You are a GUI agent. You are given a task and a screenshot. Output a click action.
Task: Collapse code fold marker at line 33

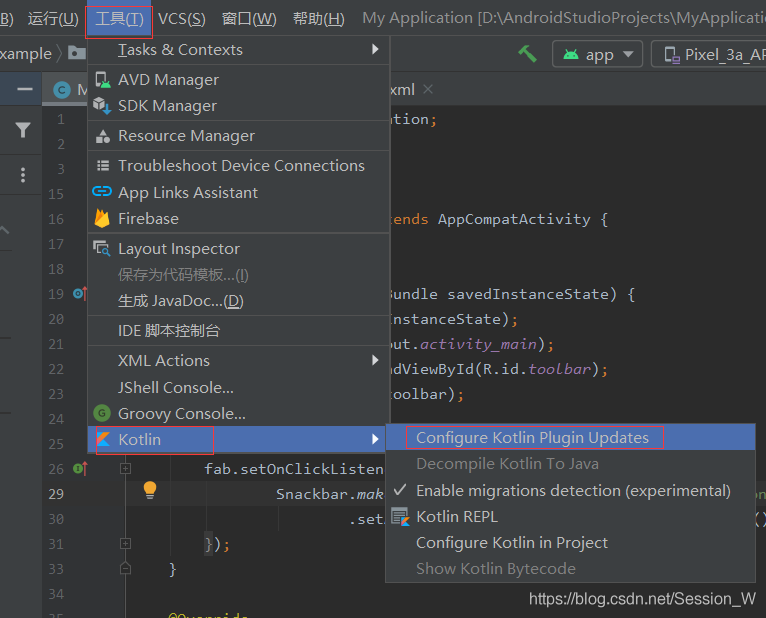pos(126,568)
